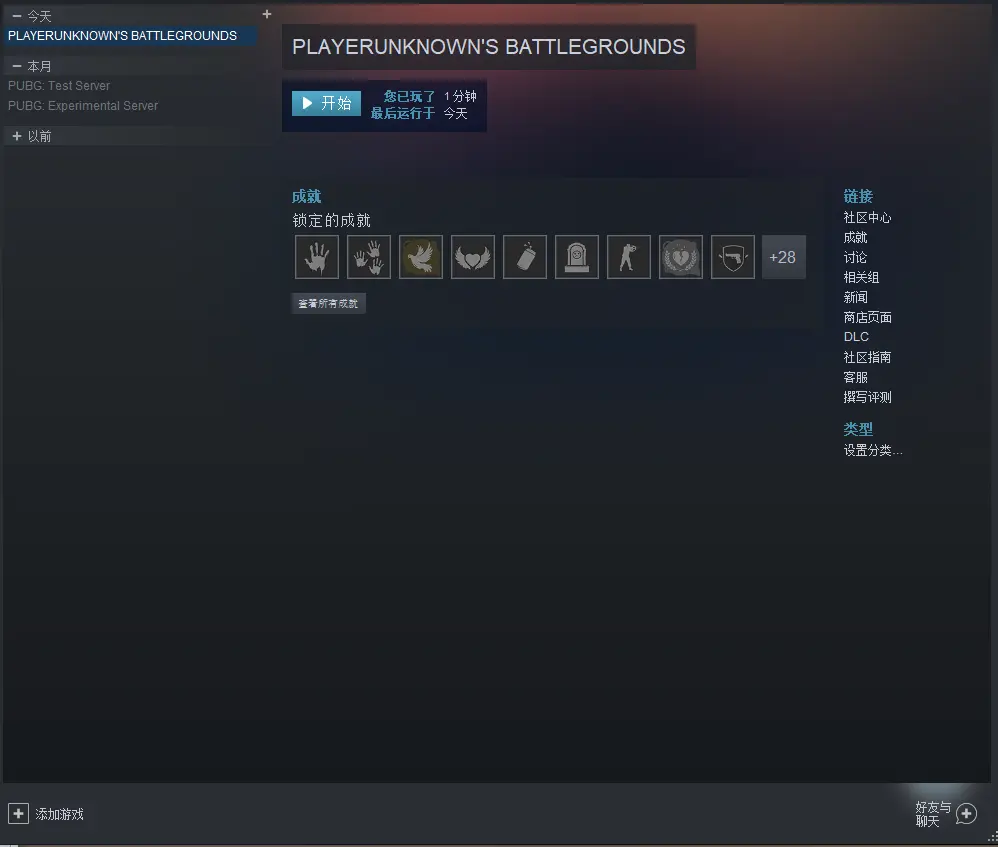Screen dimensions: 998x847
Task: Open 好友与聊天 text
Action: tap(933, 814)
